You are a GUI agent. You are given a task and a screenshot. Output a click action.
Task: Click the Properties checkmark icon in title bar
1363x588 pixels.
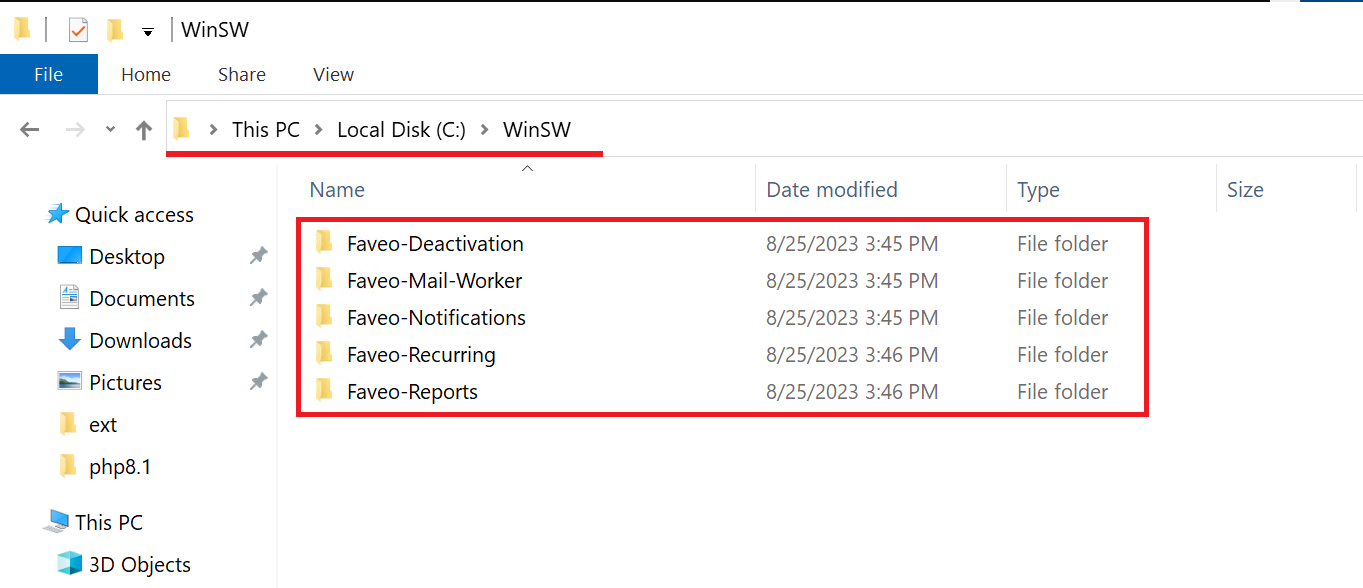pos(78,30)
